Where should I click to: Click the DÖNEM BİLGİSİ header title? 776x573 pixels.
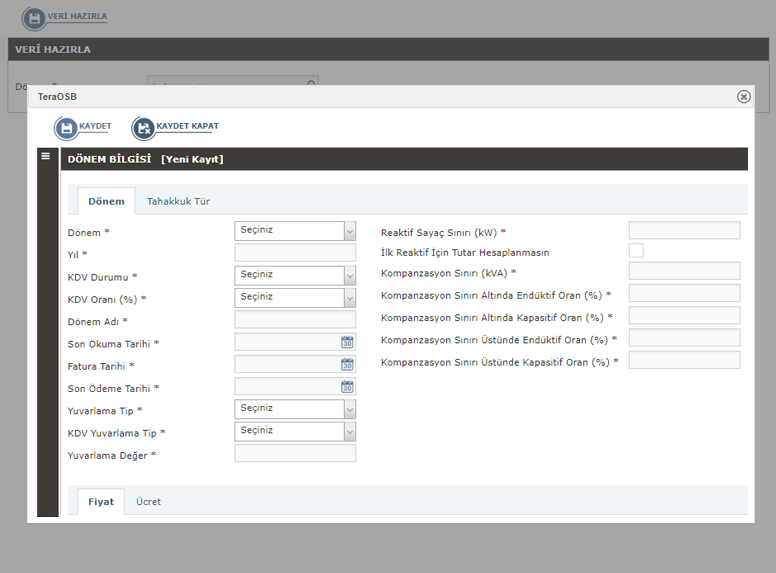(x=109, y=159)
